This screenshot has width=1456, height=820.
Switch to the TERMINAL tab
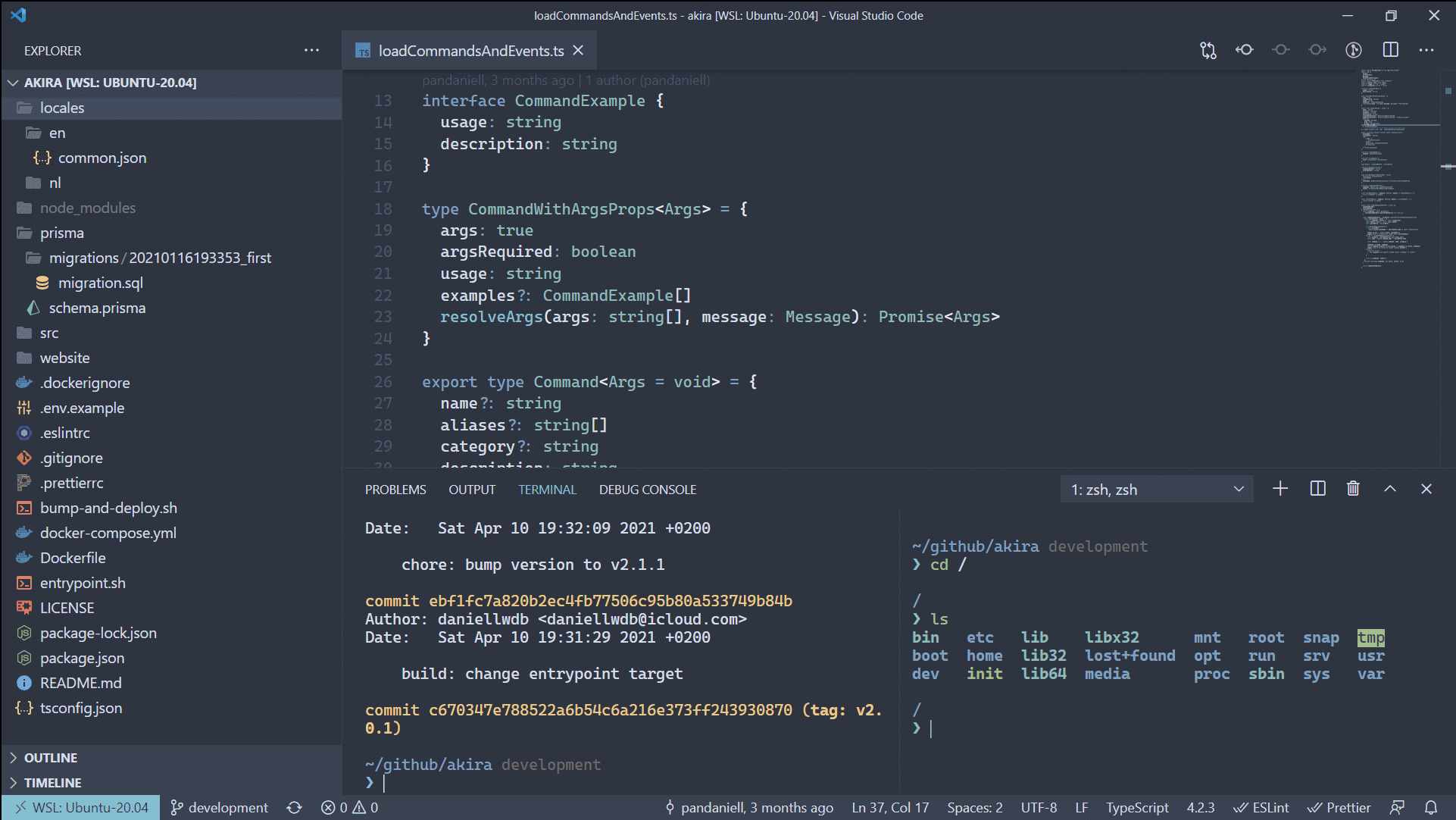click(x=547, y=490)
